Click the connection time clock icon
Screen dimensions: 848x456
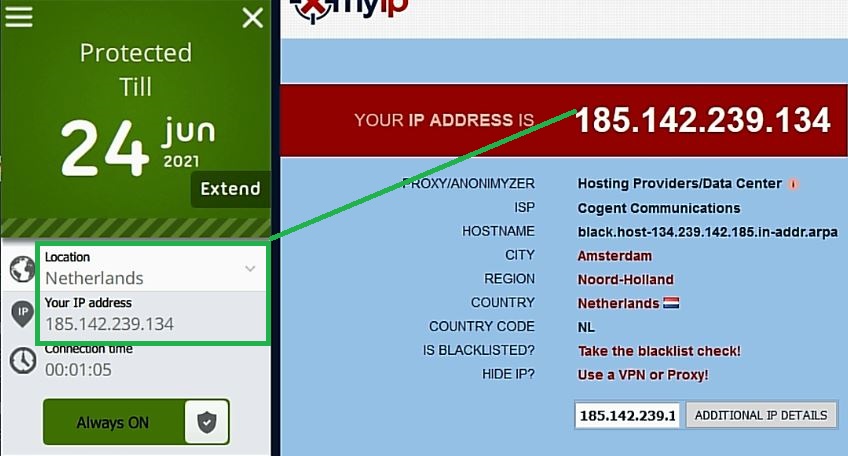pos(23,360)
